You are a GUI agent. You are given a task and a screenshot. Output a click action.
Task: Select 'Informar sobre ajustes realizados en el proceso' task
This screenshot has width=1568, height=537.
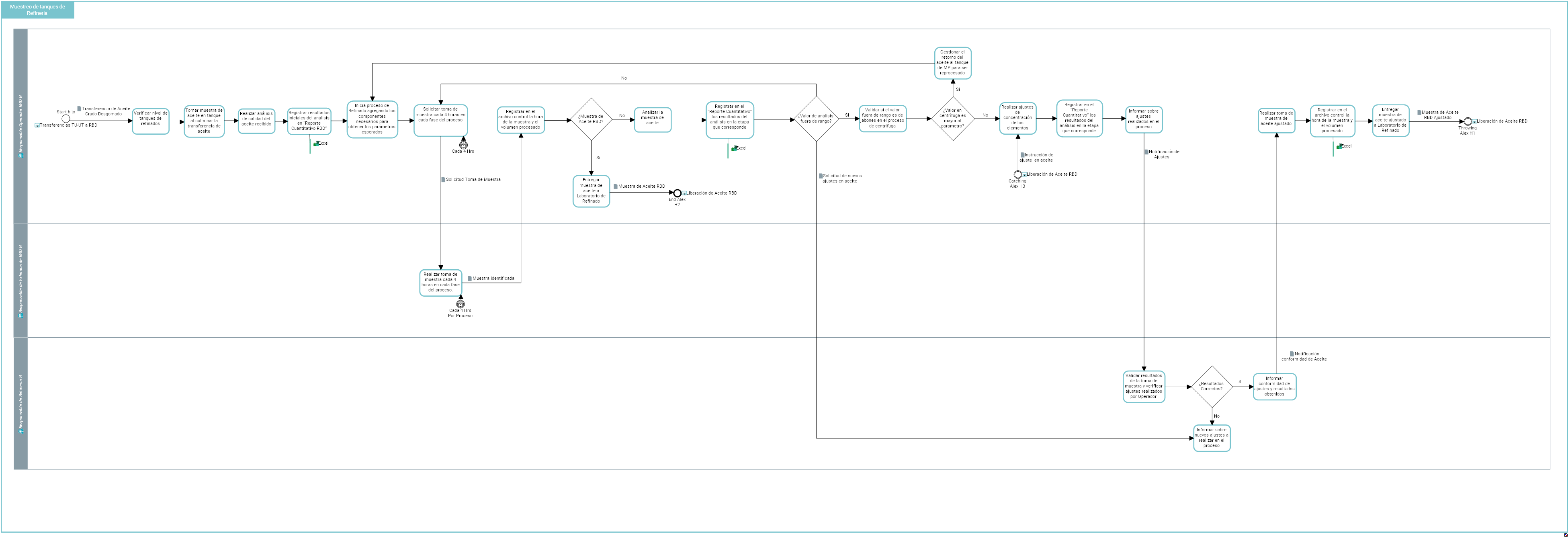1144,119
